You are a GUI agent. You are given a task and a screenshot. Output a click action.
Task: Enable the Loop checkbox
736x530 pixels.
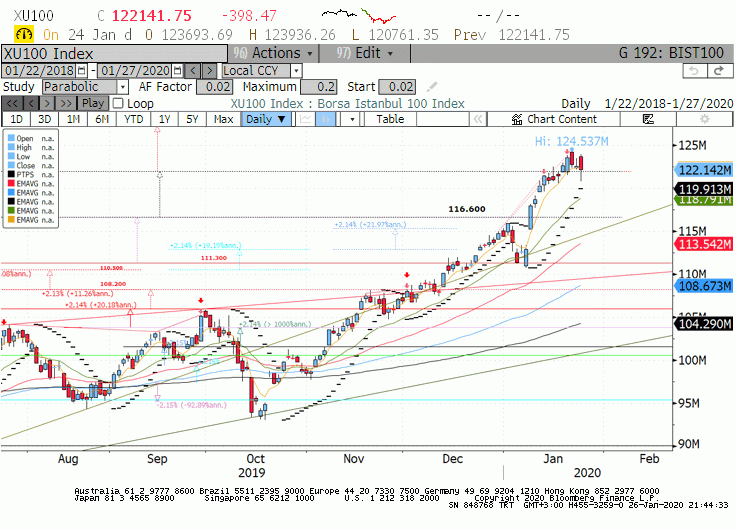pyautogui.click(x=118, y=103)
